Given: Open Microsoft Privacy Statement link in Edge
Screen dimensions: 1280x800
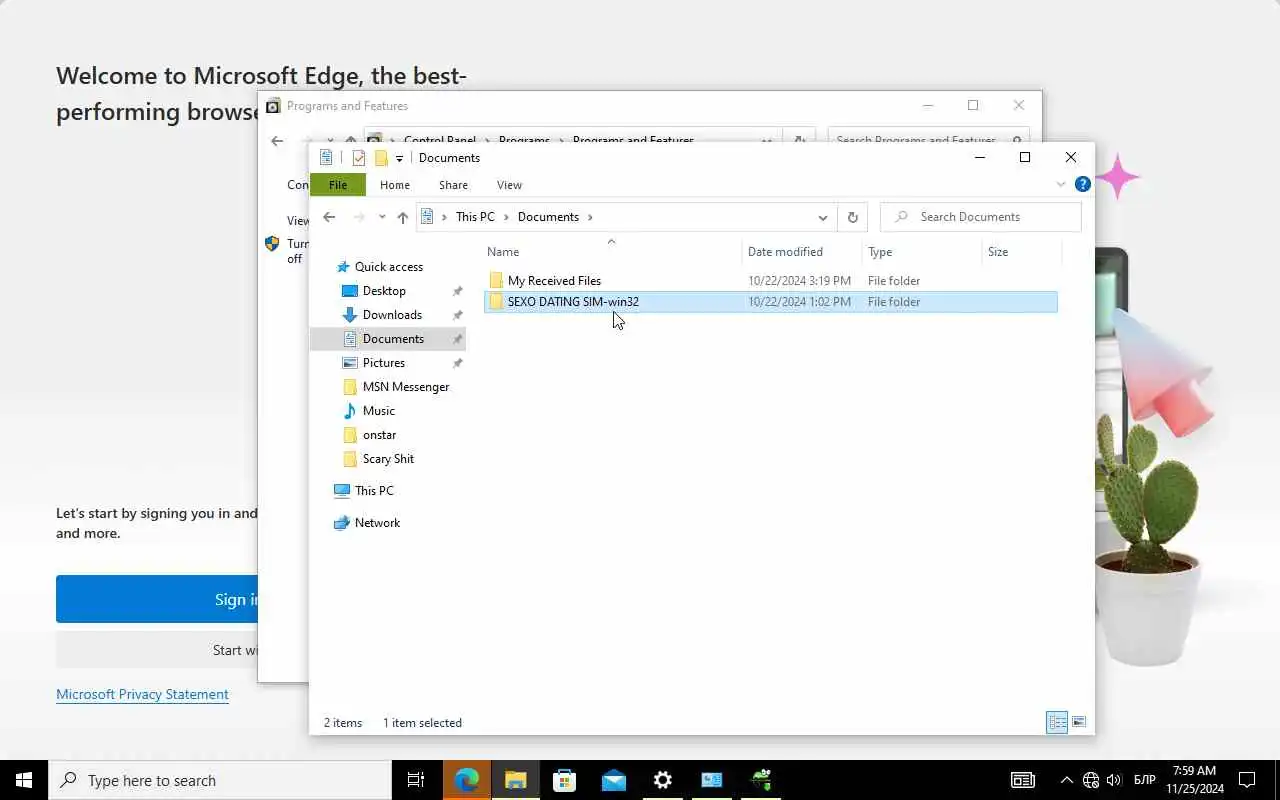Looking at the screenshot, I should tap(142, 694).
